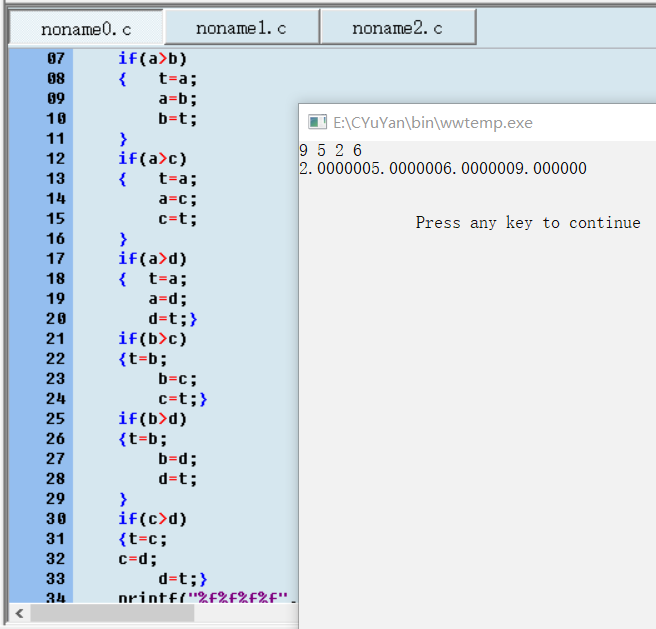
Task: Click the b=c; statement on line 23
Action: (x=177, y=379)
